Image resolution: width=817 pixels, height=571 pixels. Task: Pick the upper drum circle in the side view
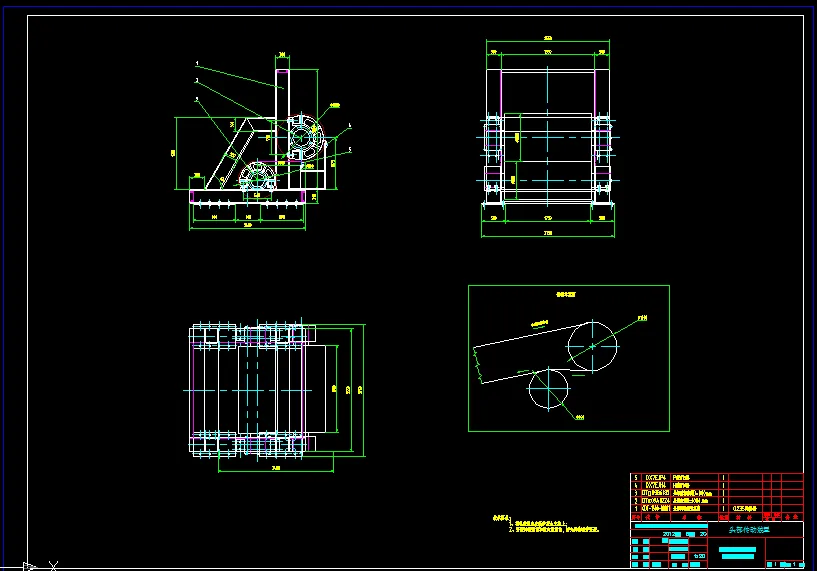point(302,138)
